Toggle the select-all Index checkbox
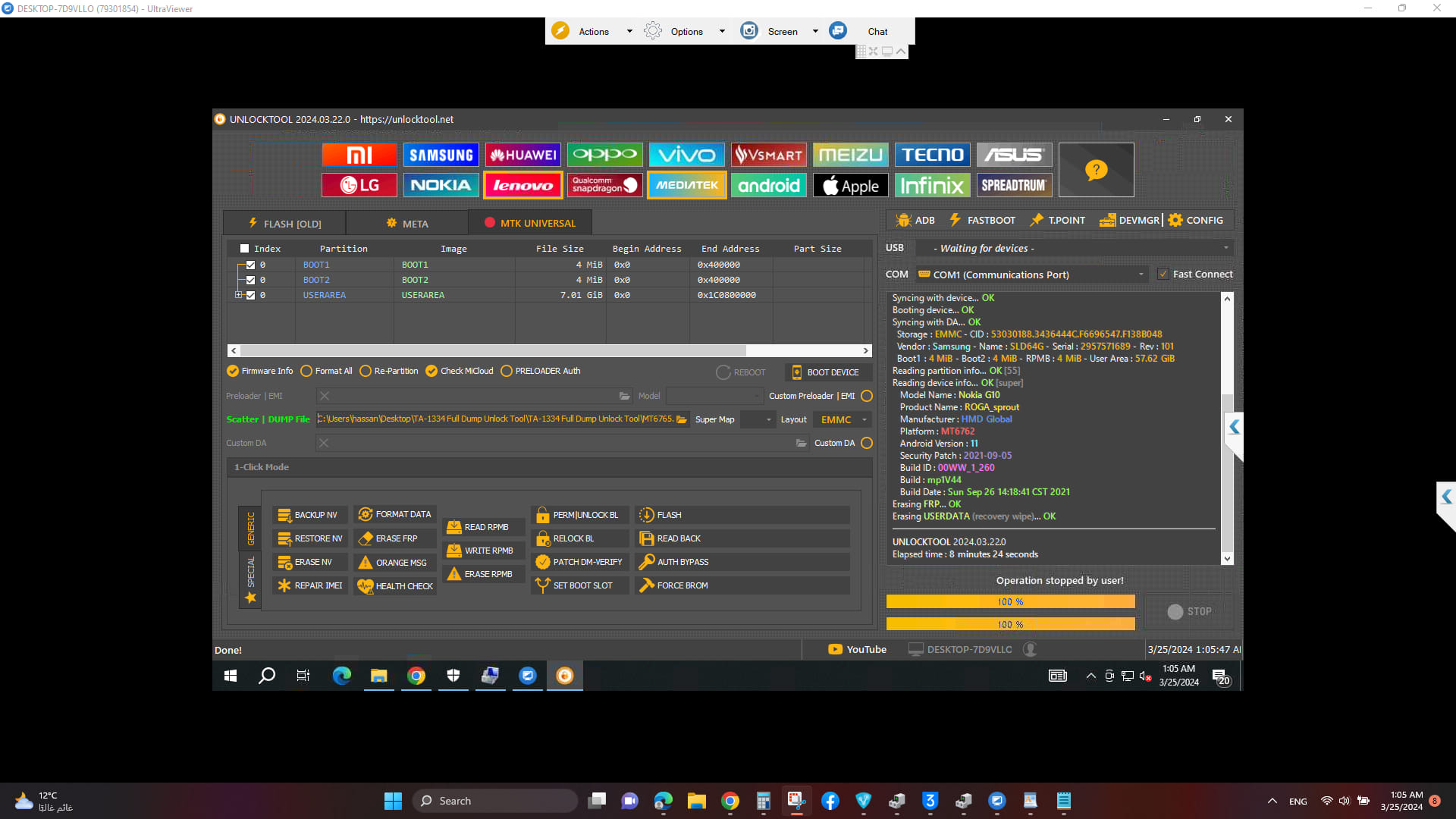Image resolution: width=1456 pixels, height=819 pixels. pyautogui.click(x=244, y=248)
